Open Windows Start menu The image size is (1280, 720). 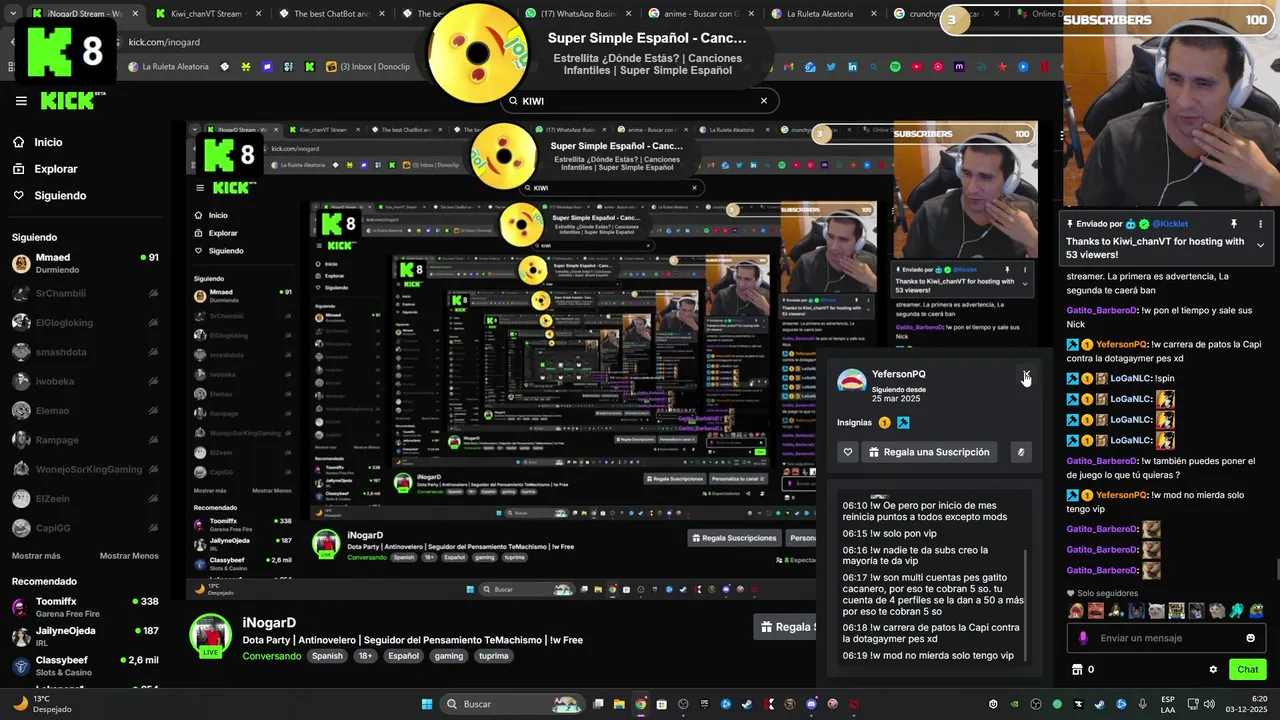pos(427,704)
